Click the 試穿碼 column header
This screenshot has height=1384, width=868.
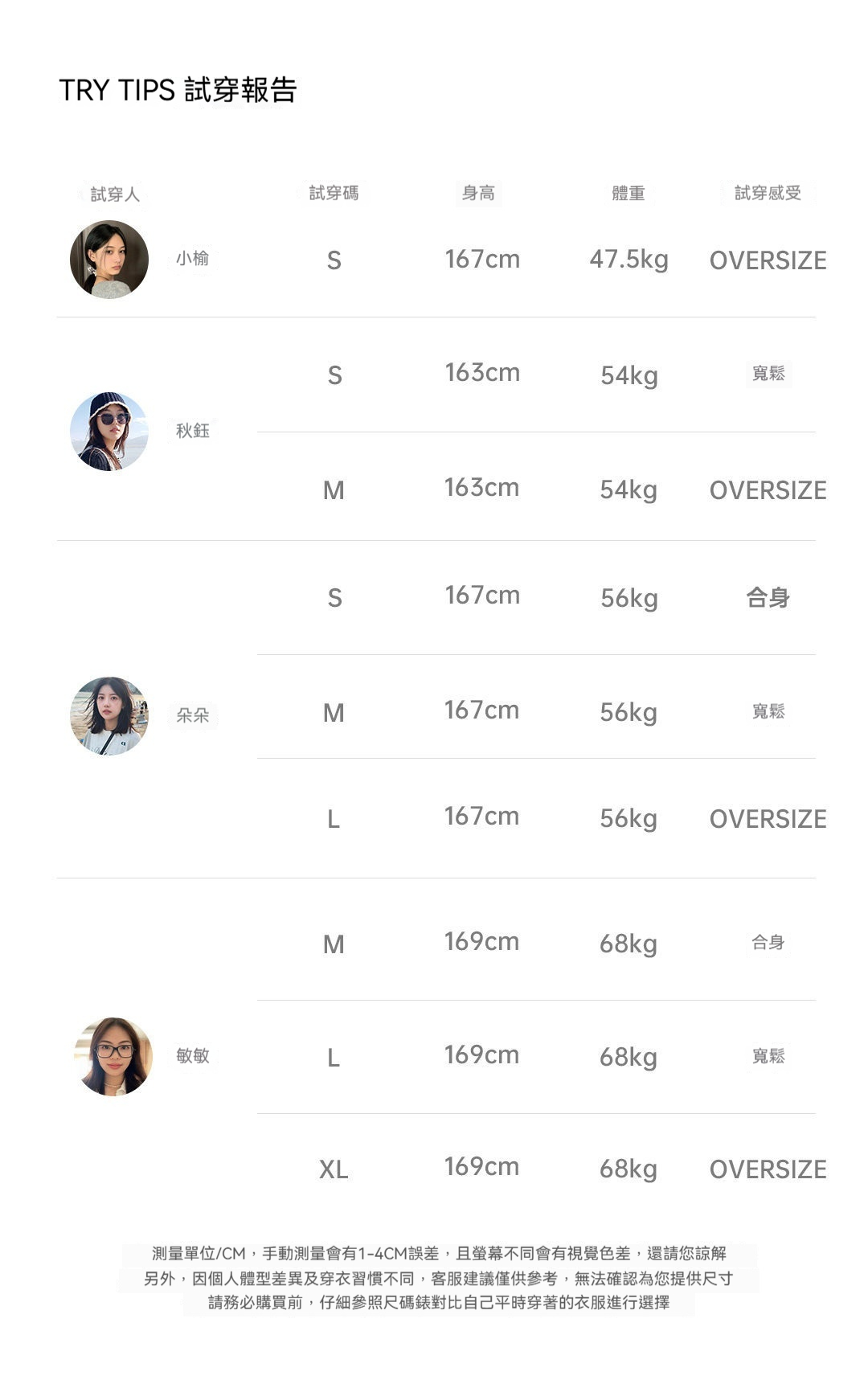[x=334, y=193]
